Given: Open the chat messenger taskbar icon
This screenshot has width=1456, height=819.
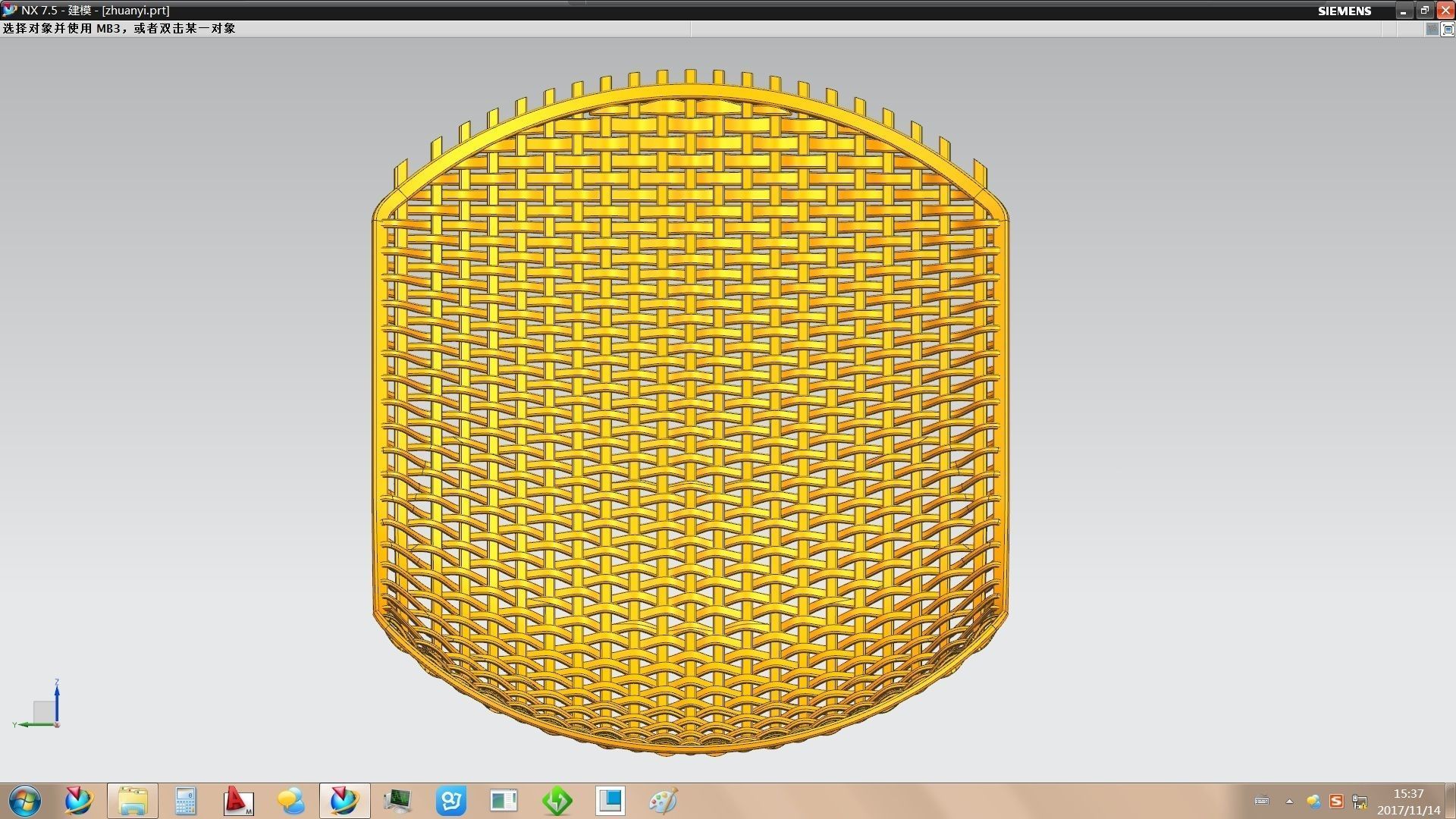Looking at the screenshot, I should [291, 801].
